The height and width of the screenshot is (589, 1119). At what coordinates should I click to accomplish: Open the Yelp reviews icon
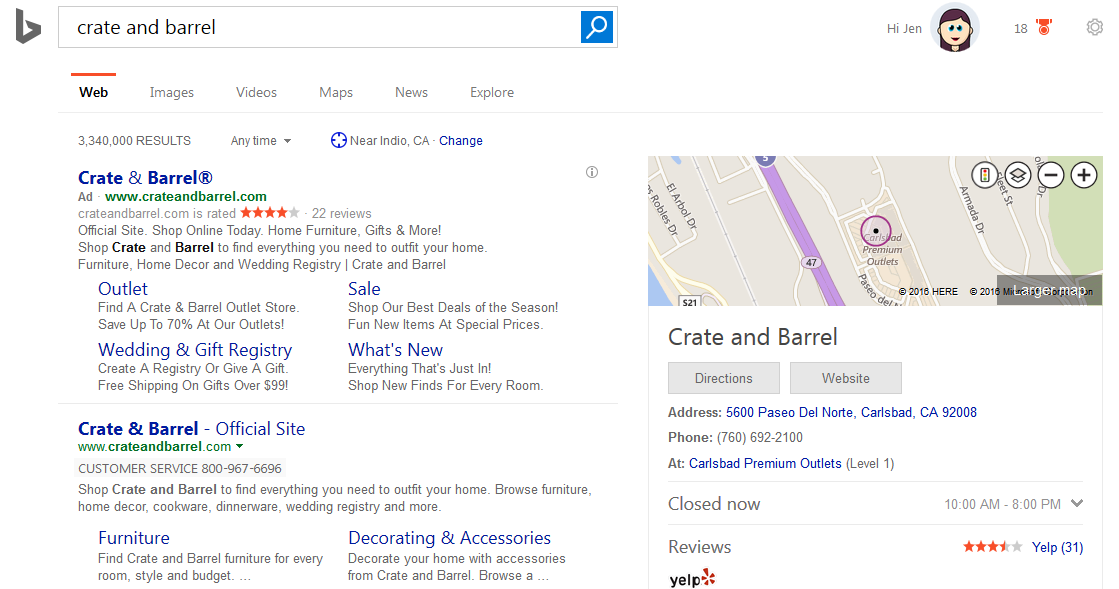click(691, 578)
